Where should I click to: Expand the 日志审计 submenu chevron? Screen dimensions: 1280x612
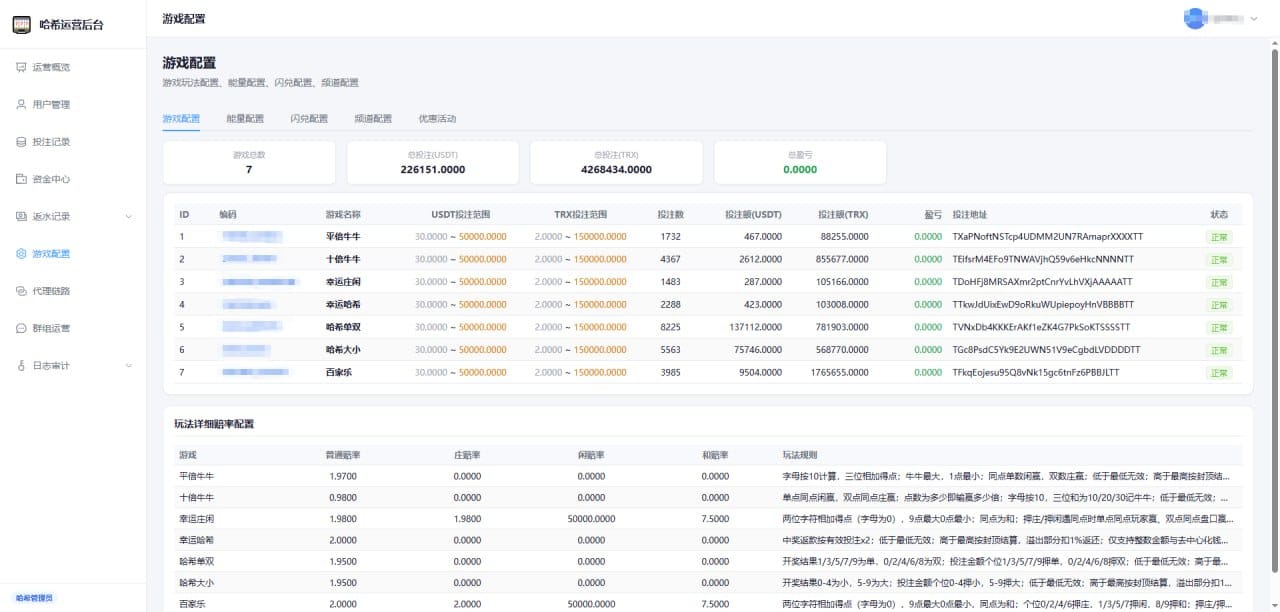pos(128,366)
